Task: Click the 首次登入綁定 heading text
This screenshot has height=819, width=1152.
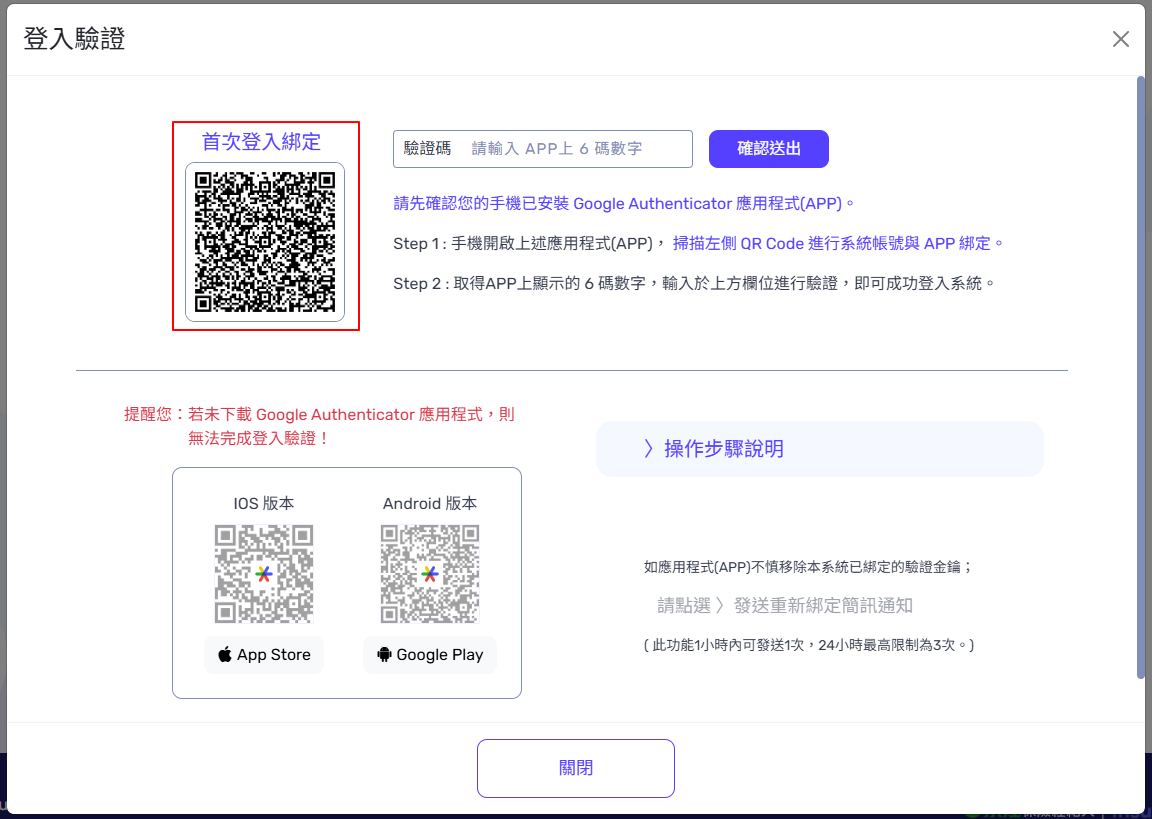Action: tap(262, 142)
